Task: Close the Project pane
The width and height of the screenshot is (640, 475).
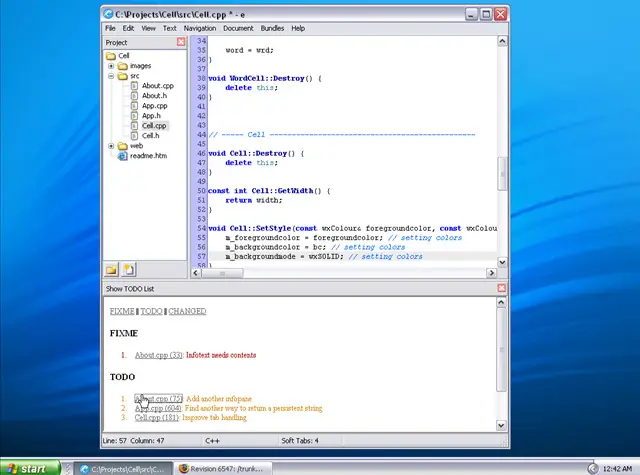Action: [x=181, y=42]
